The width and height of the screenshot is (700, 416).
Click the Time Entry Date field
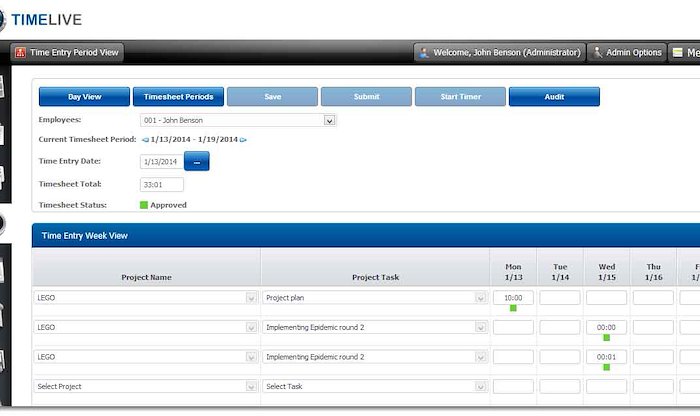tap(161, 162)
